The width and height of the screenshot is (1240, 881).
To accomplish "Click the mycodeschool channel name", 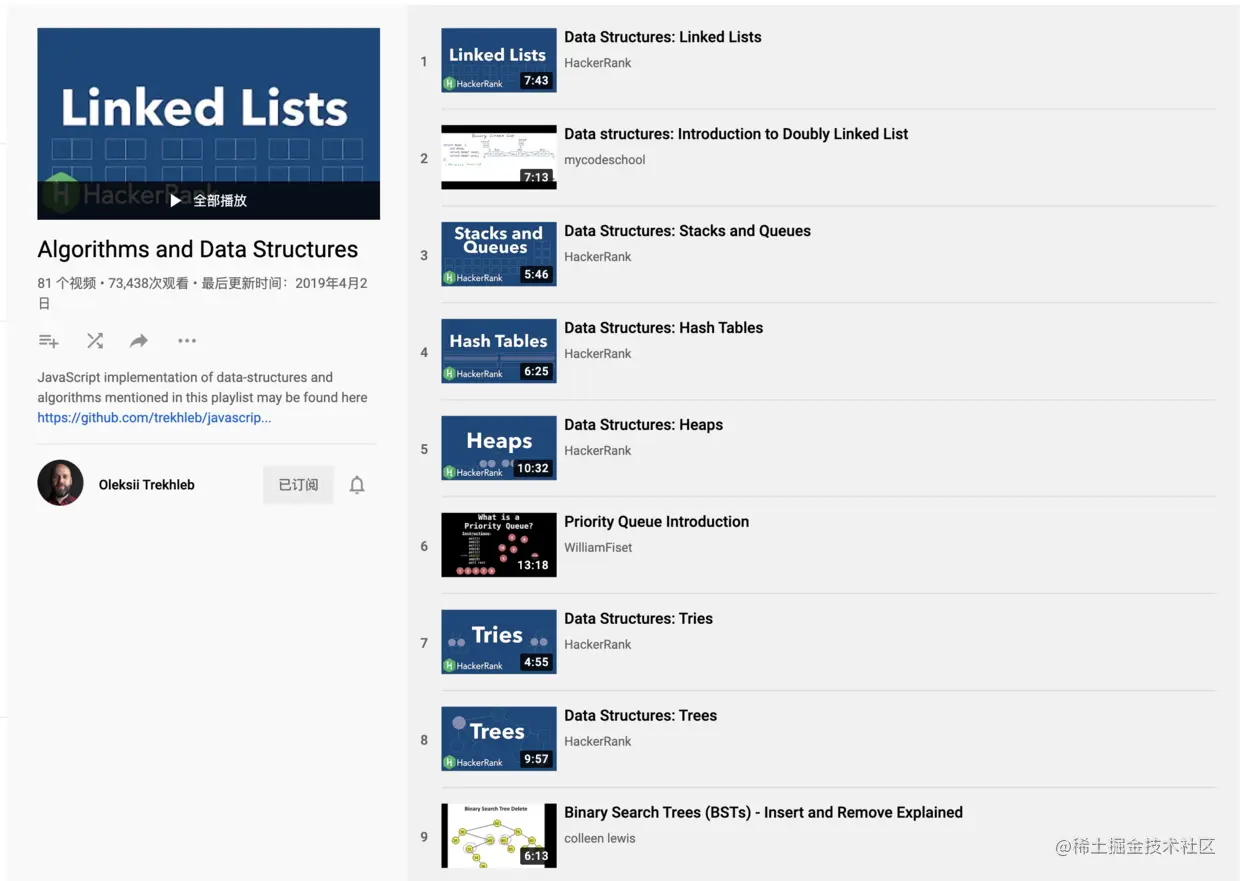I will point(605,160).
